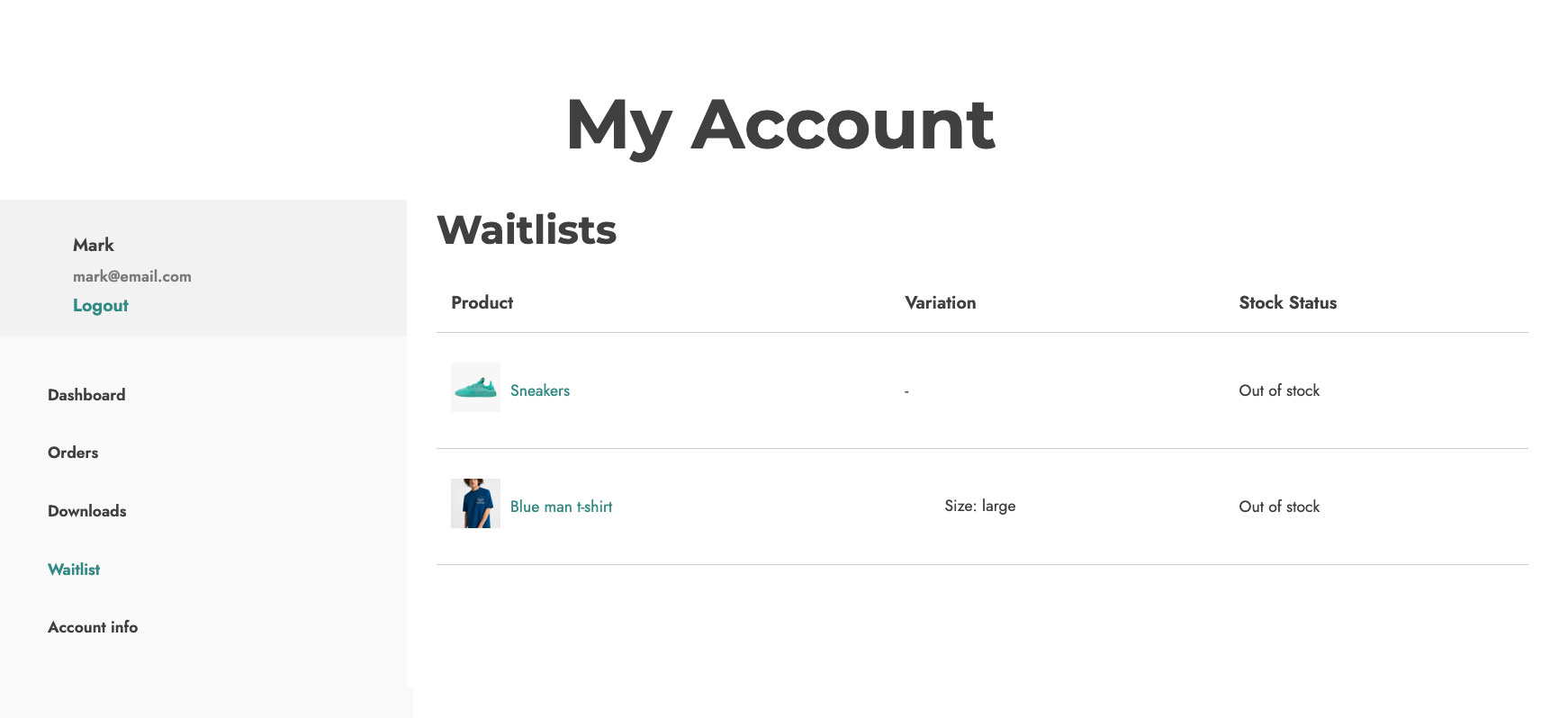This screenshot has height=718, width=1568.
Task: Open the Sneakers product thumbnail
Action: (475, 388)
